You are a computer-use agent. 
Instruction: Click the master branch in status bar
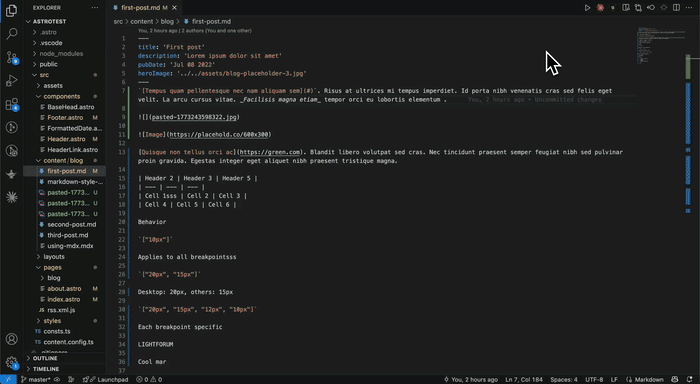coord(36,380)
